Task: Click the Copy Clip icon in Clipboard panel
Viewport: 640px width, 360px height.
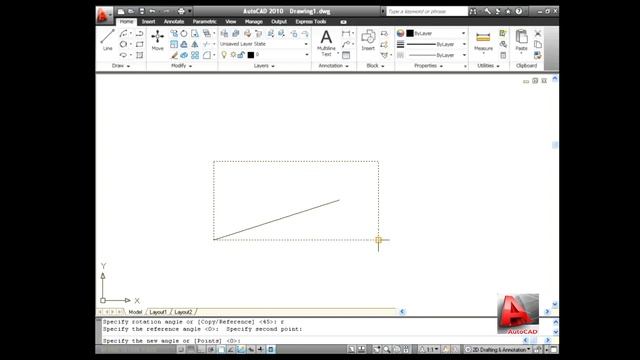Action: click(538, 44)
